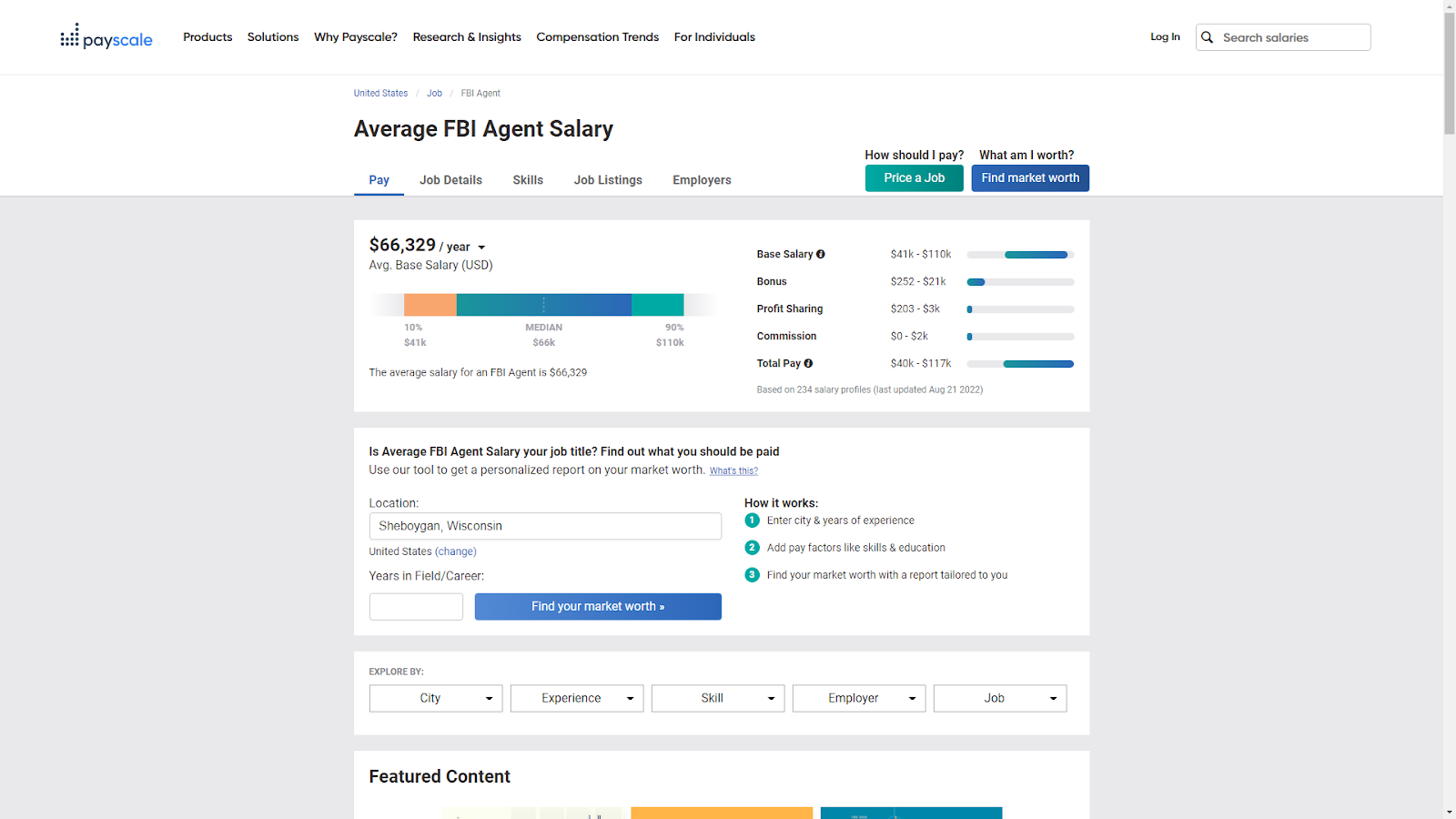Click the salary range percentile bar

[x=543, y=305]
